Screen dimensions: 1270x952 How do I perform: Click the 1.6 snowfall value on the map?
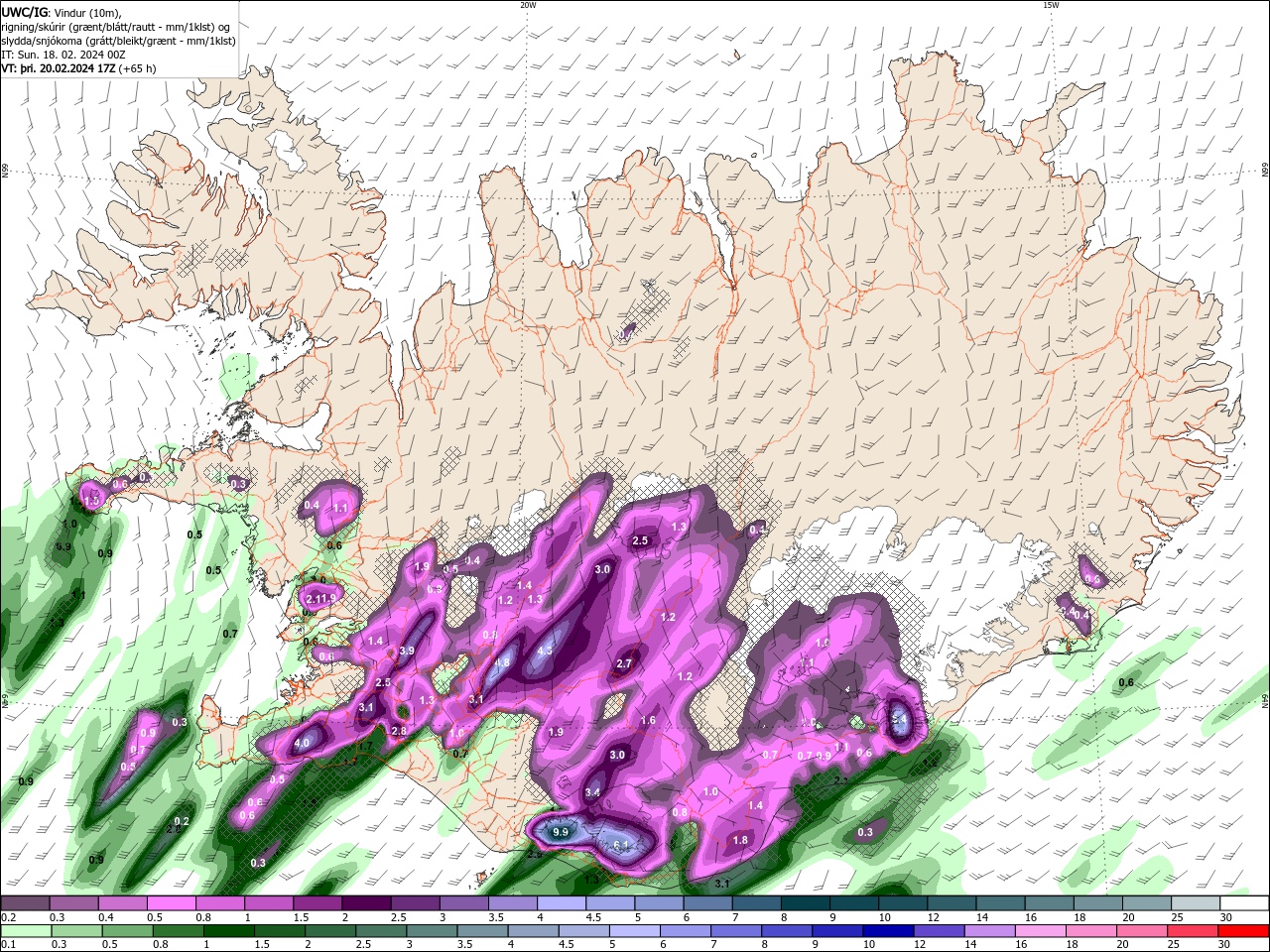tap(648, 721)
